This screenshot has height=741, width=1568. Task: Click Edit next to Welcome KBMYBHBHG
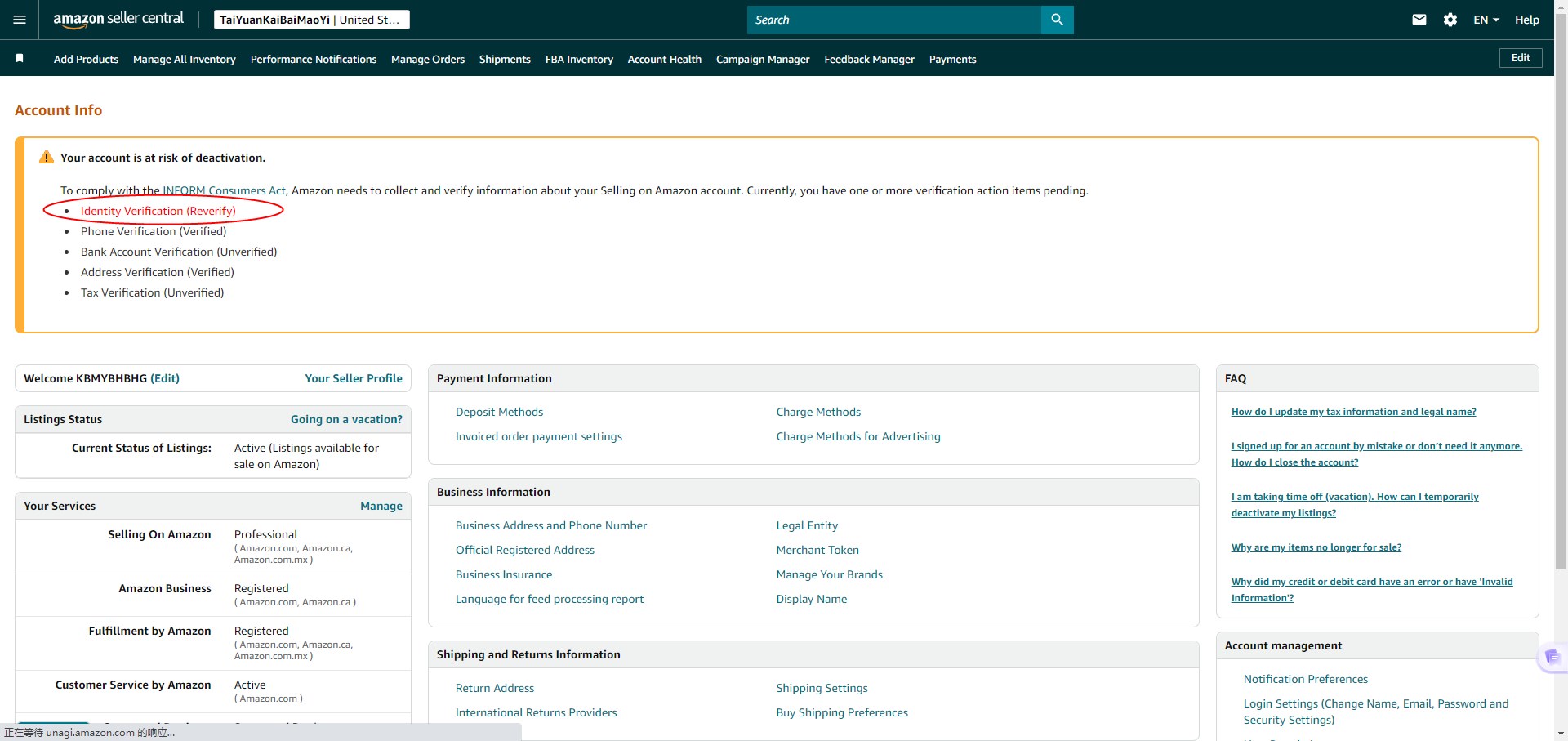pos(165,378)
